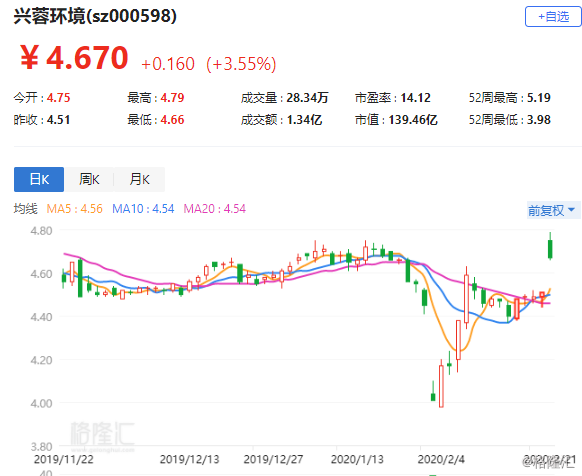This screenshot has height=476, width=582.
Task: Click the 4.60 y-axis price label
Action: coord(41,274)
